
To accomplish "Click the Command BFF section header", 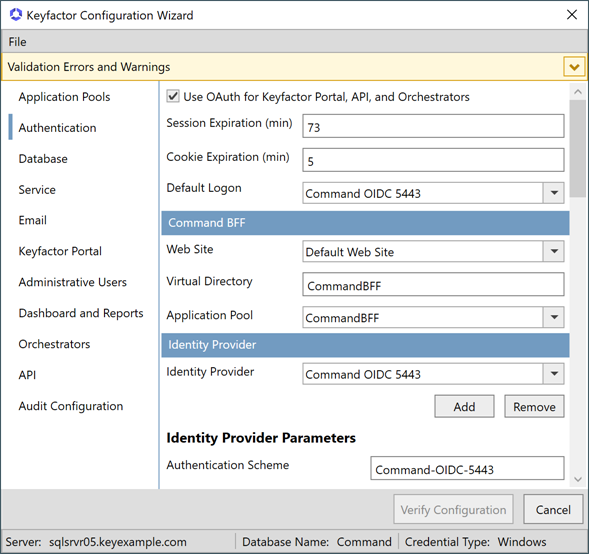I will [365, 223].
